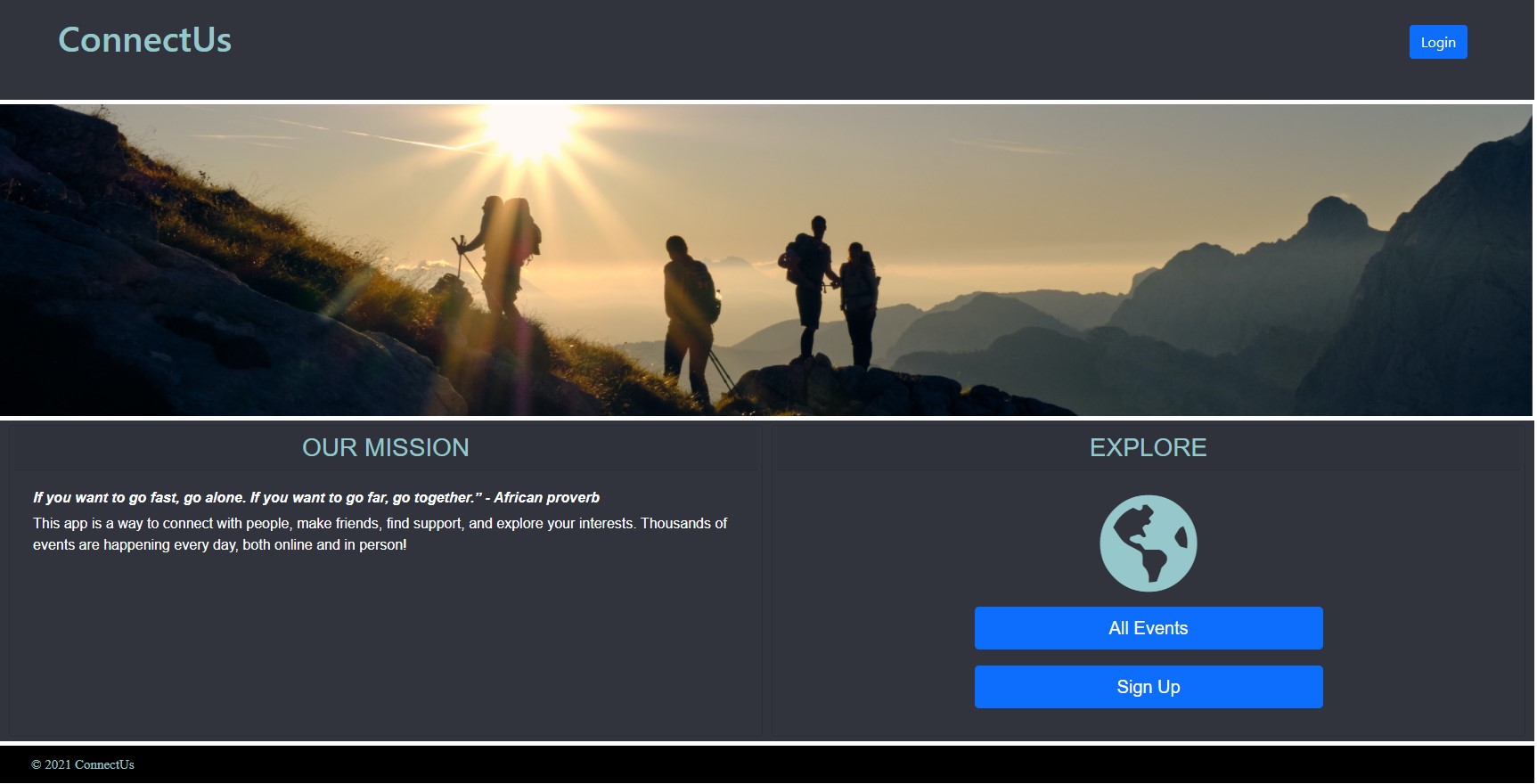Click the Sign Up button
1537x784 pixels.
pos(1148,687)
